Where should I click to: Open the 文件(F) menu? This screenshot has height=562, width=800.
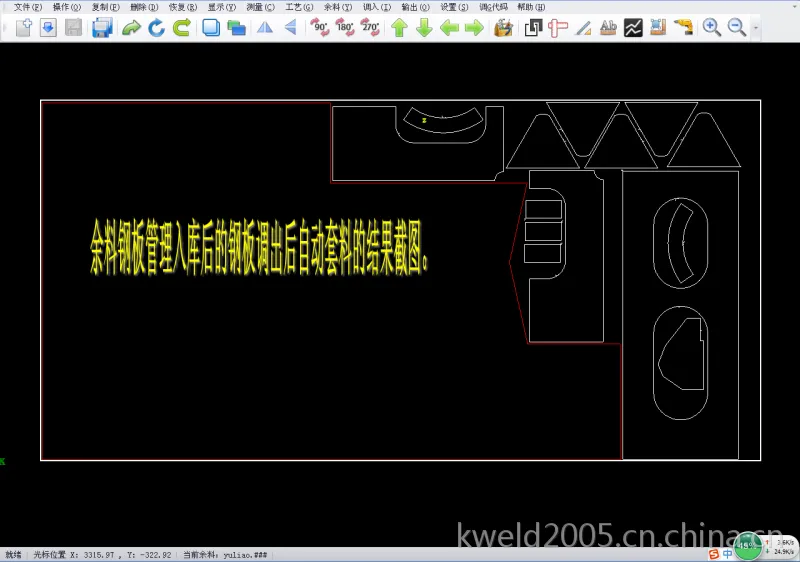tap(28, 7)
